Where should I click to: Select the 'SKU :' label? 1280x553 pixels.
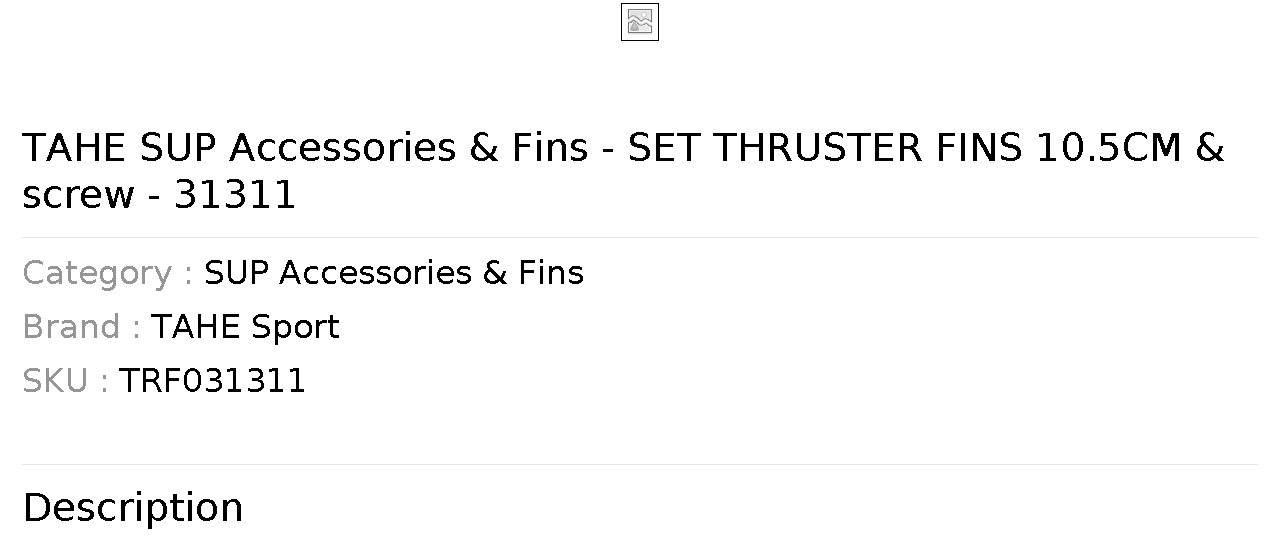(65, 381)
